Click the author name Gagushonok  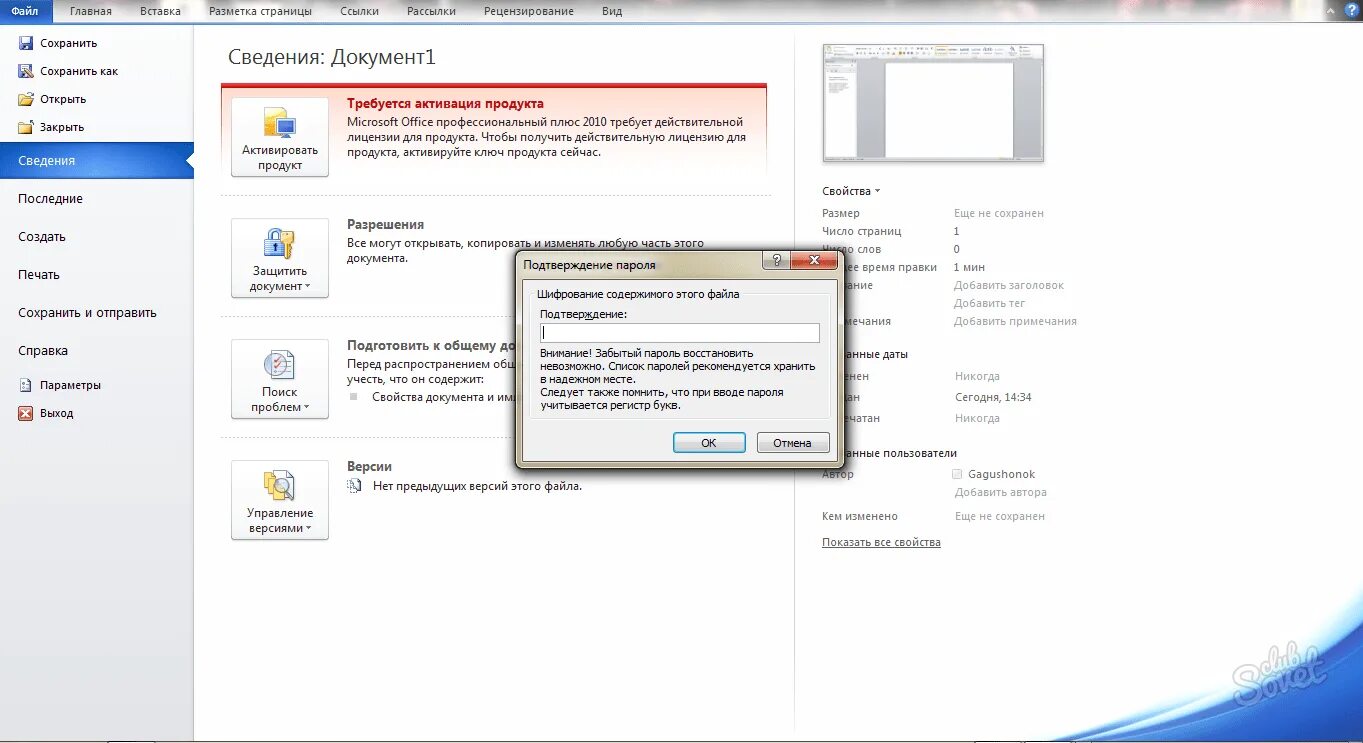[1002, 474]
